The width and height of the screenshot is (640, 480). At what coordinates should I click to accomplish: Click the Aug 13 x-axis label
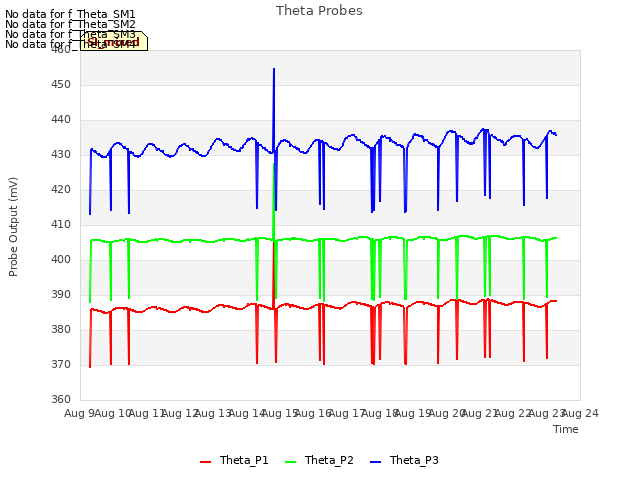click(213, 414)
